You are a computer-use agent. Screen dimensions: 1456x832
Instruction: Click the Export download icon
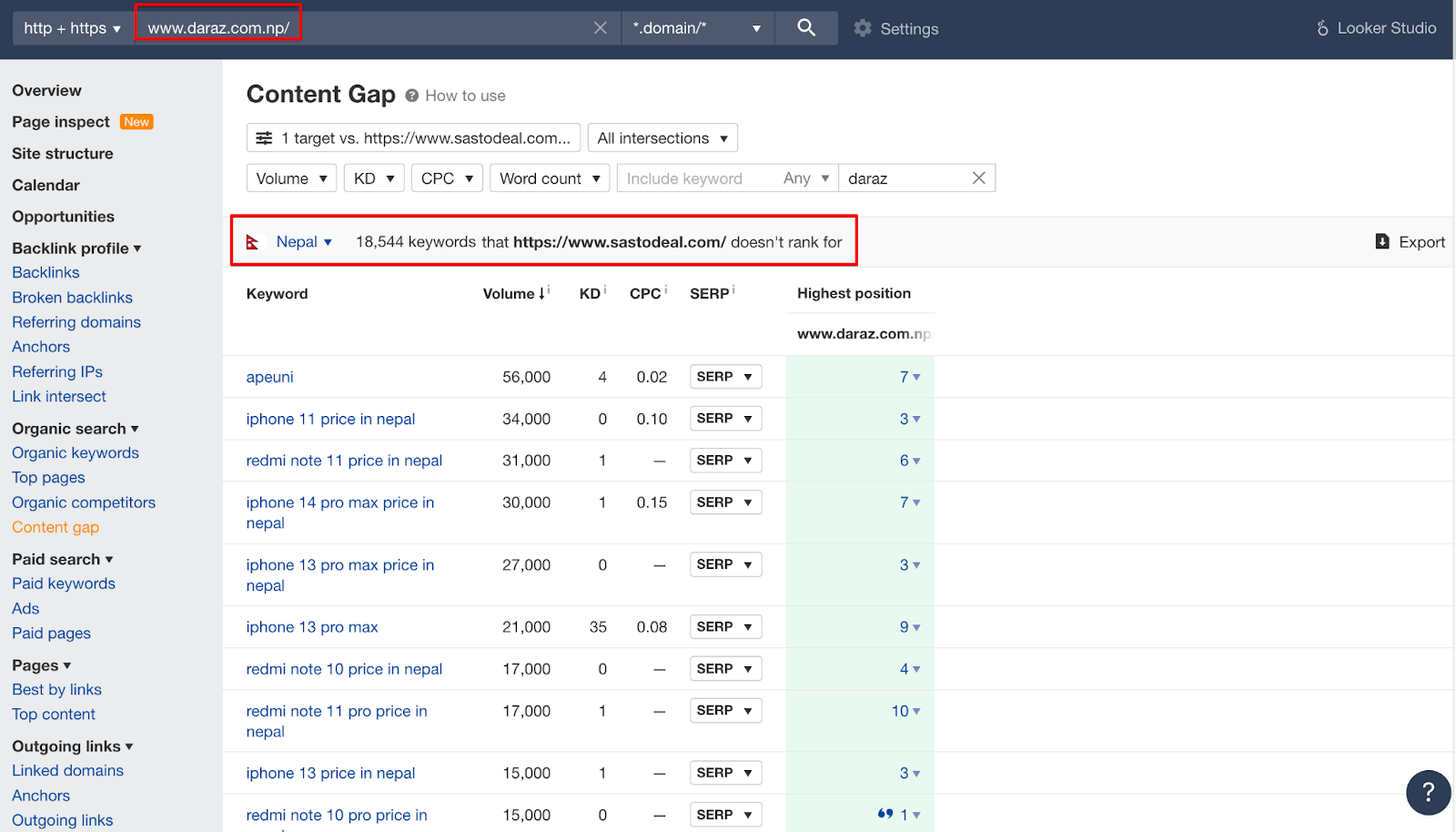[x=1382, y=242]
